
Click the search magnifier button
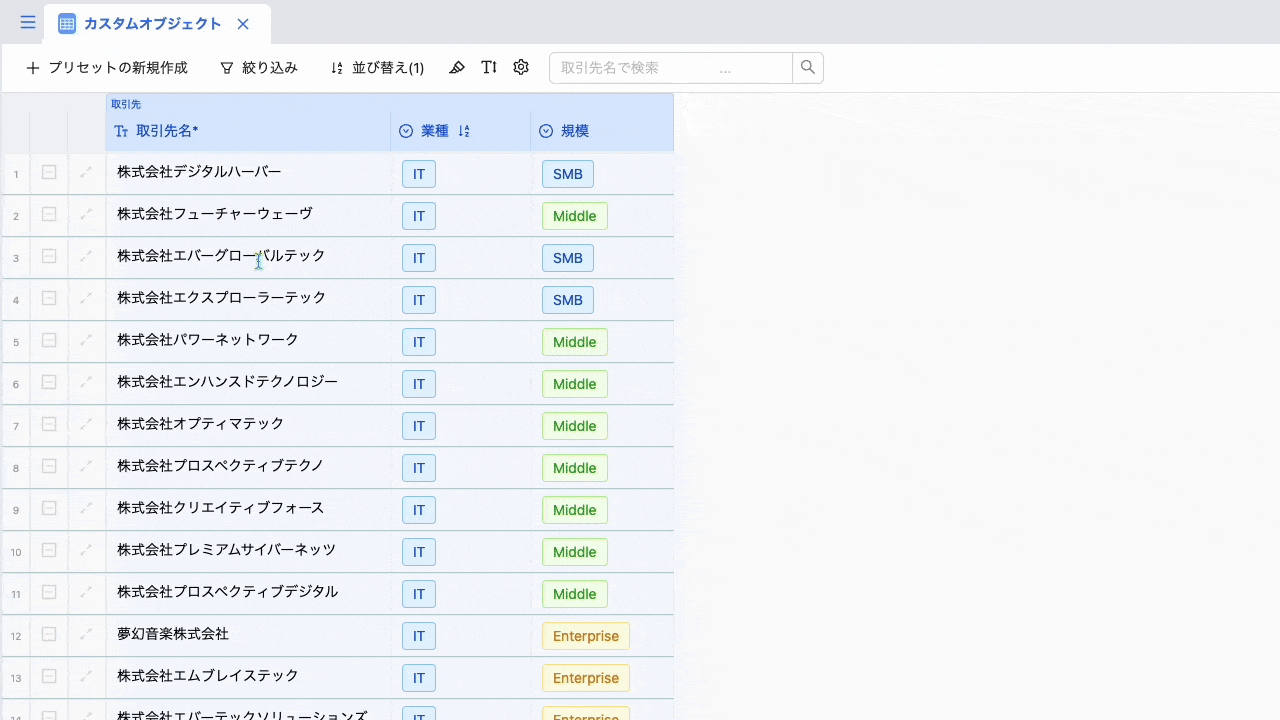[x=808, y=68]
